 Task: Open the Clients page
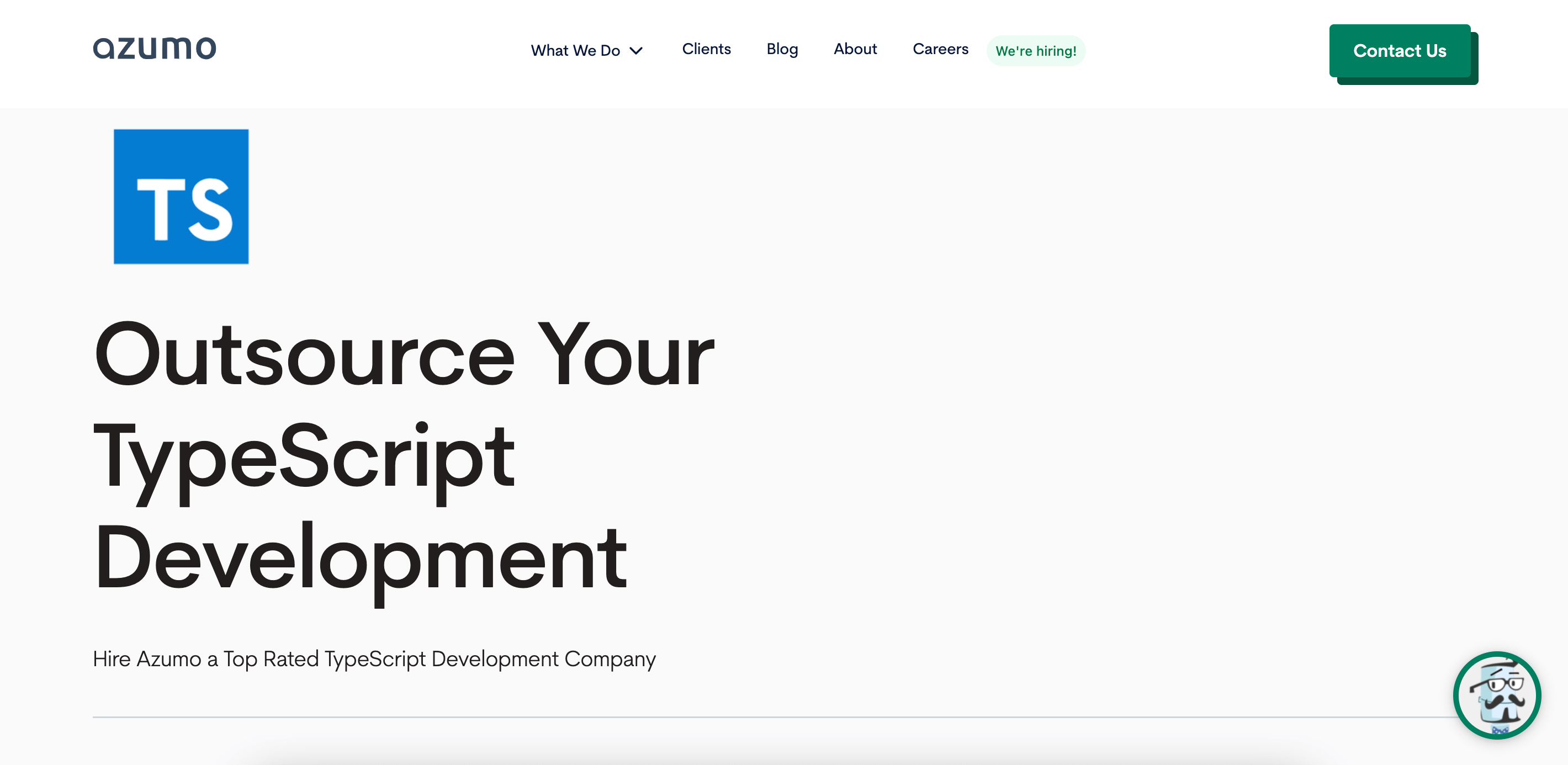[706, 49]
